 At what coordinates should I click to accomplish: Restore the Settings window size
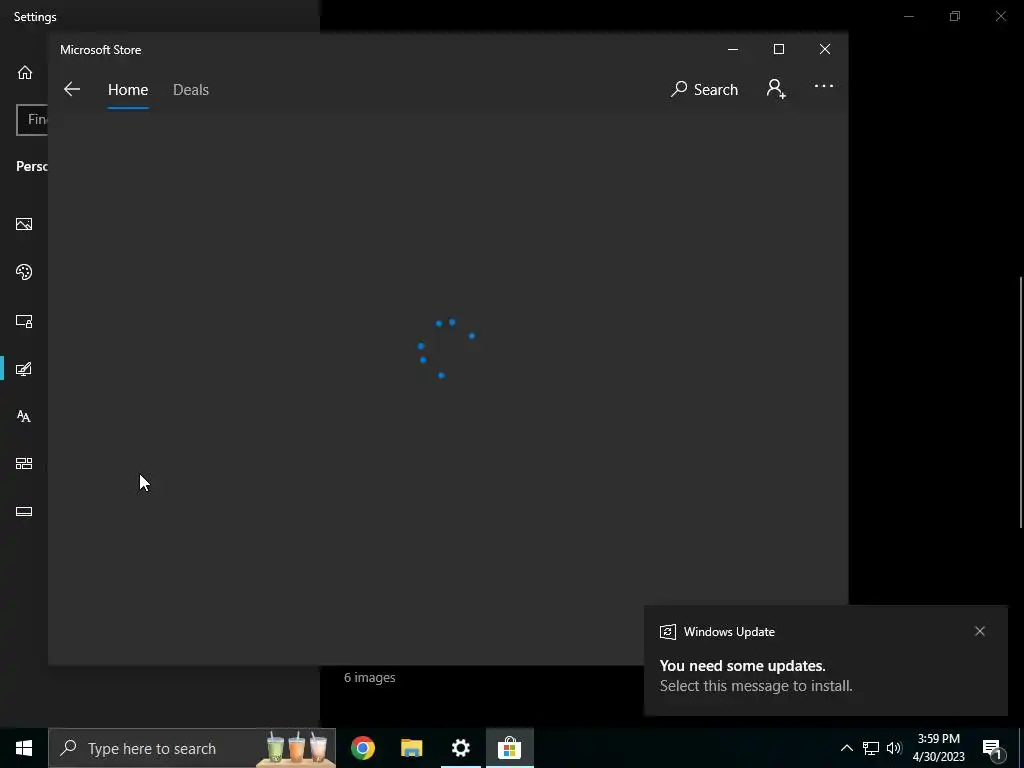(x=955, y=16)
